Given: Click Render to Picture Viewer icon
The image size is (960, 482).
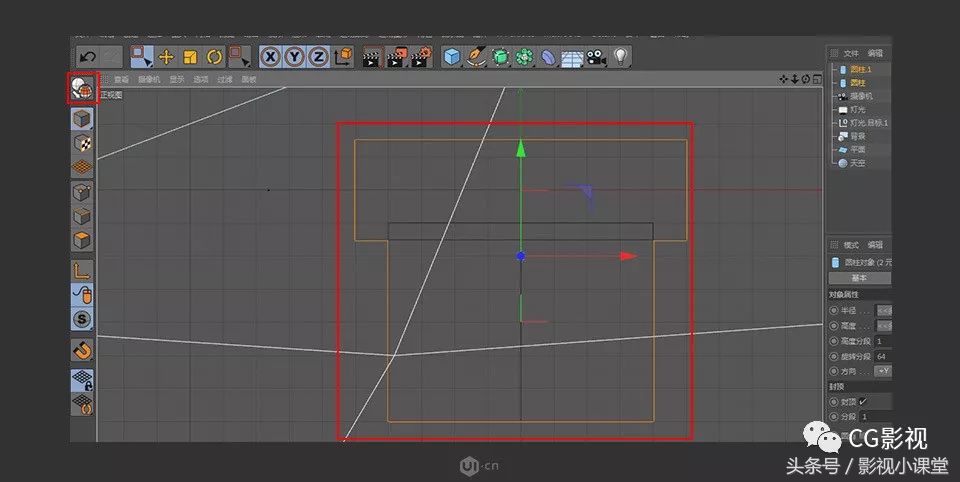Looking at the screenshot, I should pyautogui.click(x=397, y=57).
